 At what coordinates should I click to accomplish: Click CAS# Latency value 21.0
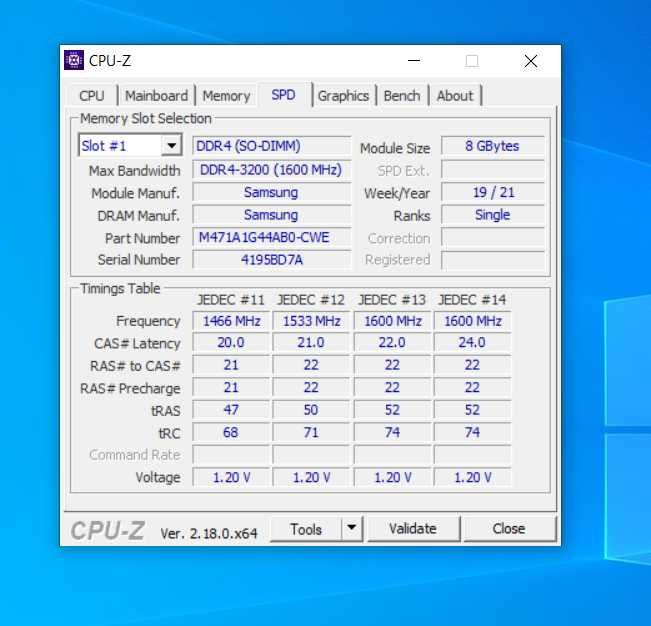click(311, 343)
